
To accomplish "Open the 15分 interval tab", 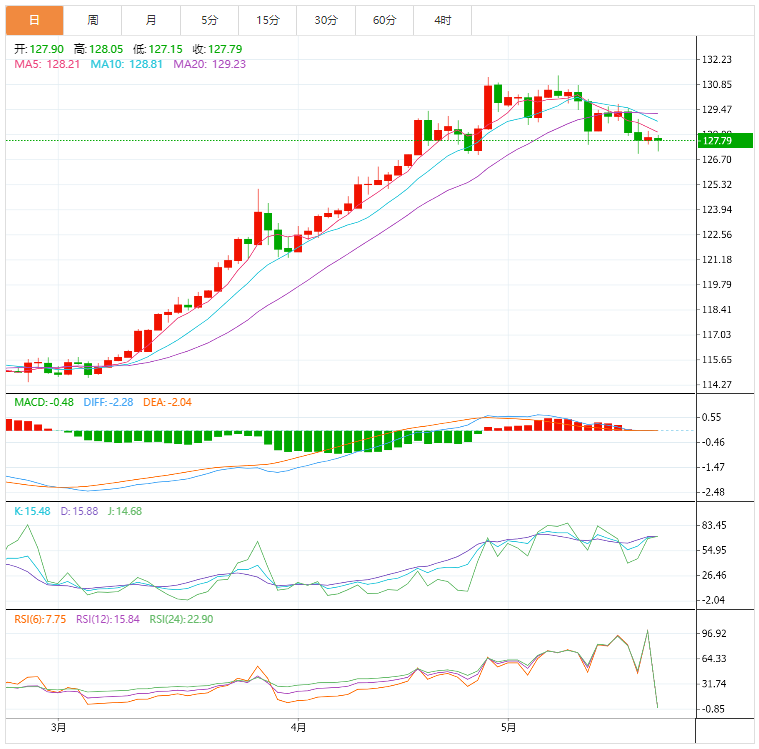I will [267, 20].
